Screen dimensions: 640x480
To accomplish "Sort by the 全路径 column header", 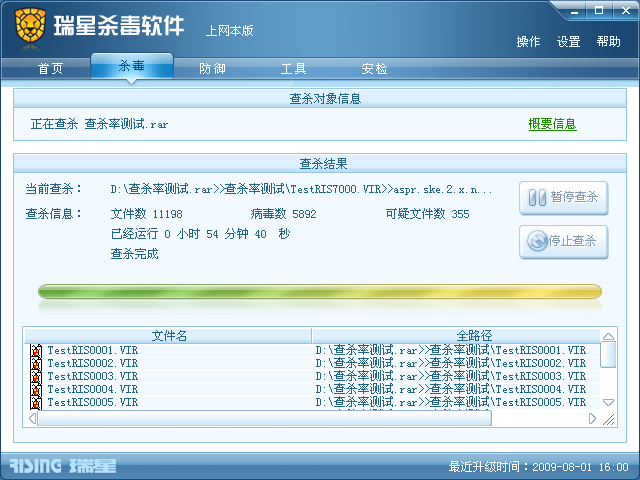I will pos(456,336).
